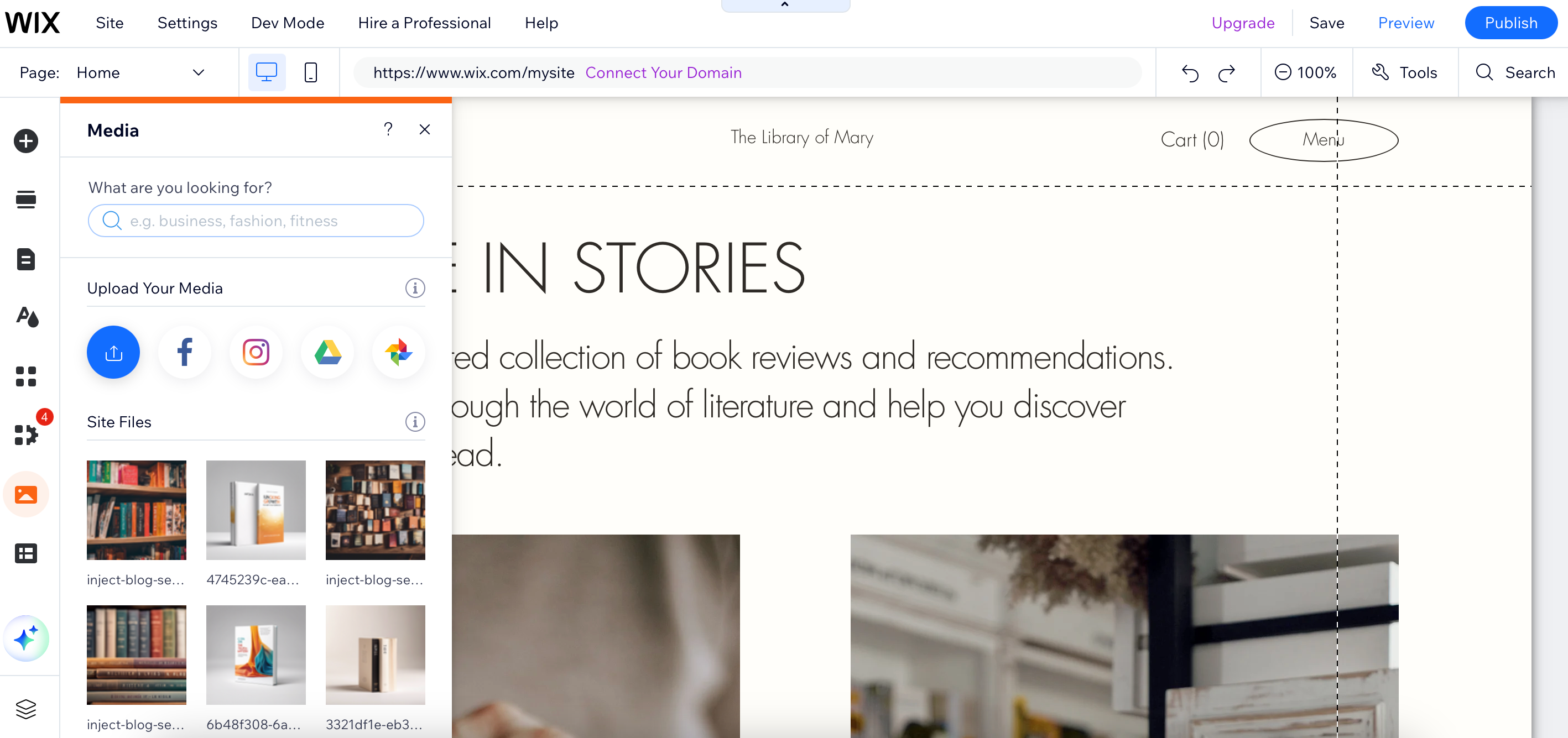Click the media search input field

pyautogui.click(x=256, y=220)
